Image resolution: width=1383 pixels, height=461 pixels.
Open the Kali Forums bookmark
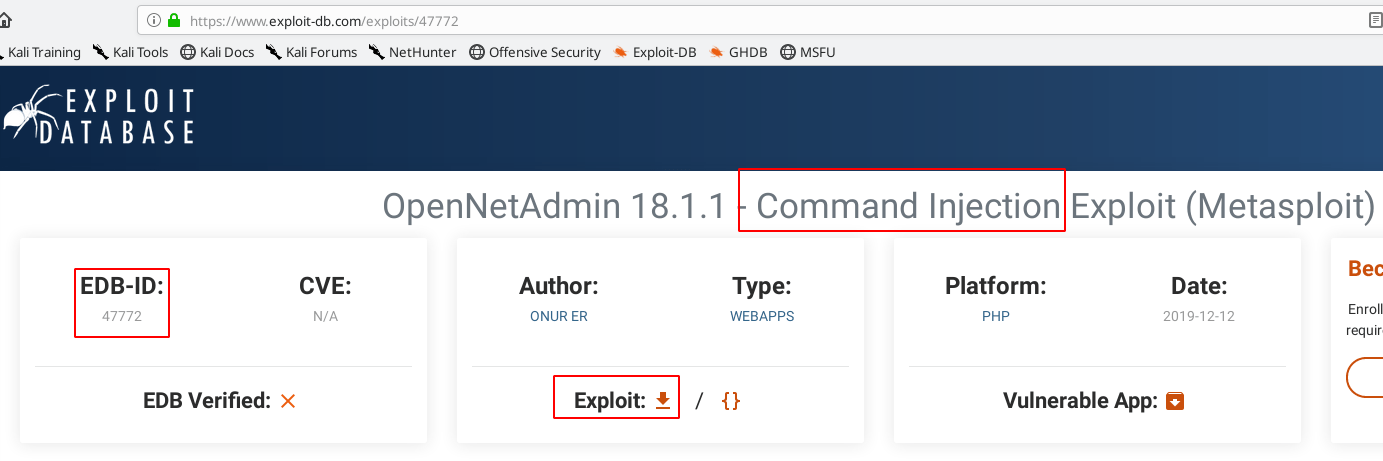[311, 52]
